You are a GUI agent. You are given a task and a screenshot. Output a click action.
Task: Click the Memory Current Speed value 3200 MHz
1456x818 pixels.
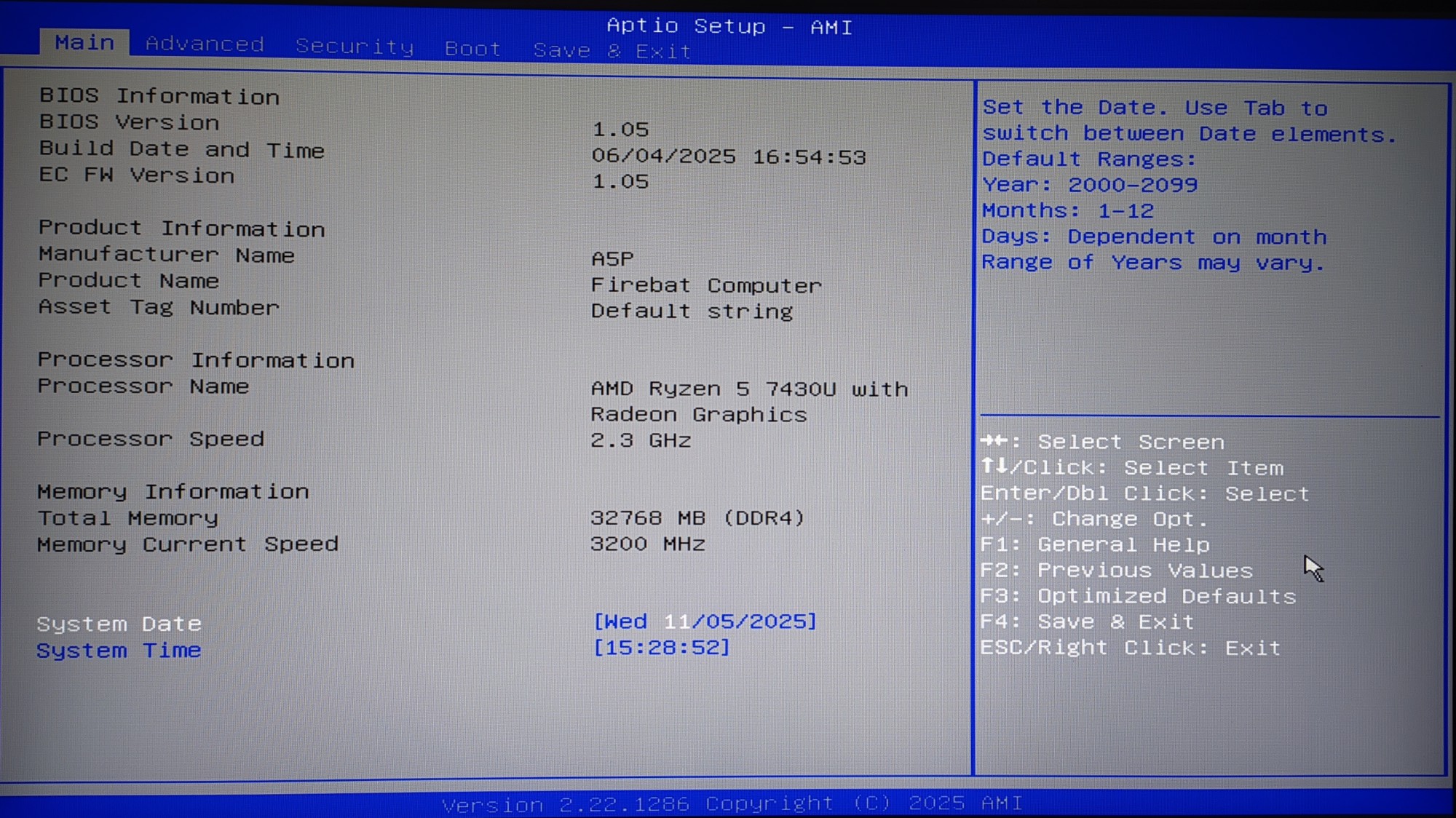click(x=647, y=544)
